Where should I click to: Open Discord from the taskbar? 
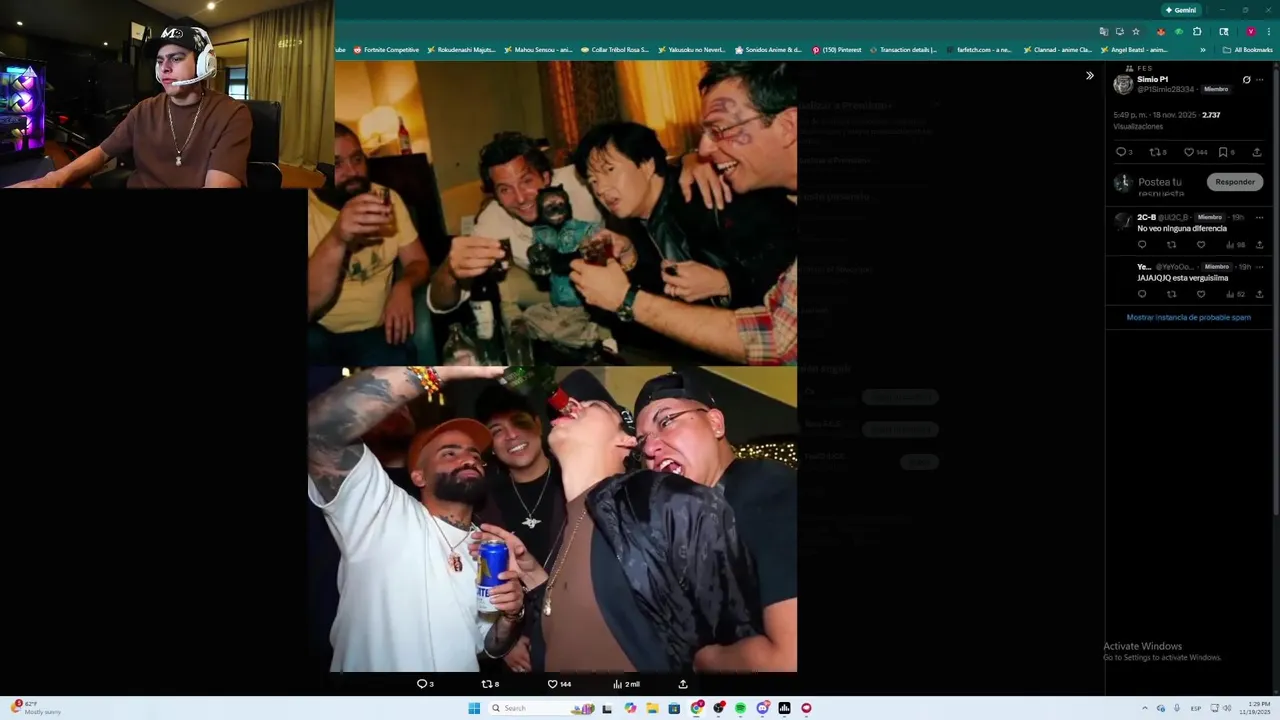762,708
